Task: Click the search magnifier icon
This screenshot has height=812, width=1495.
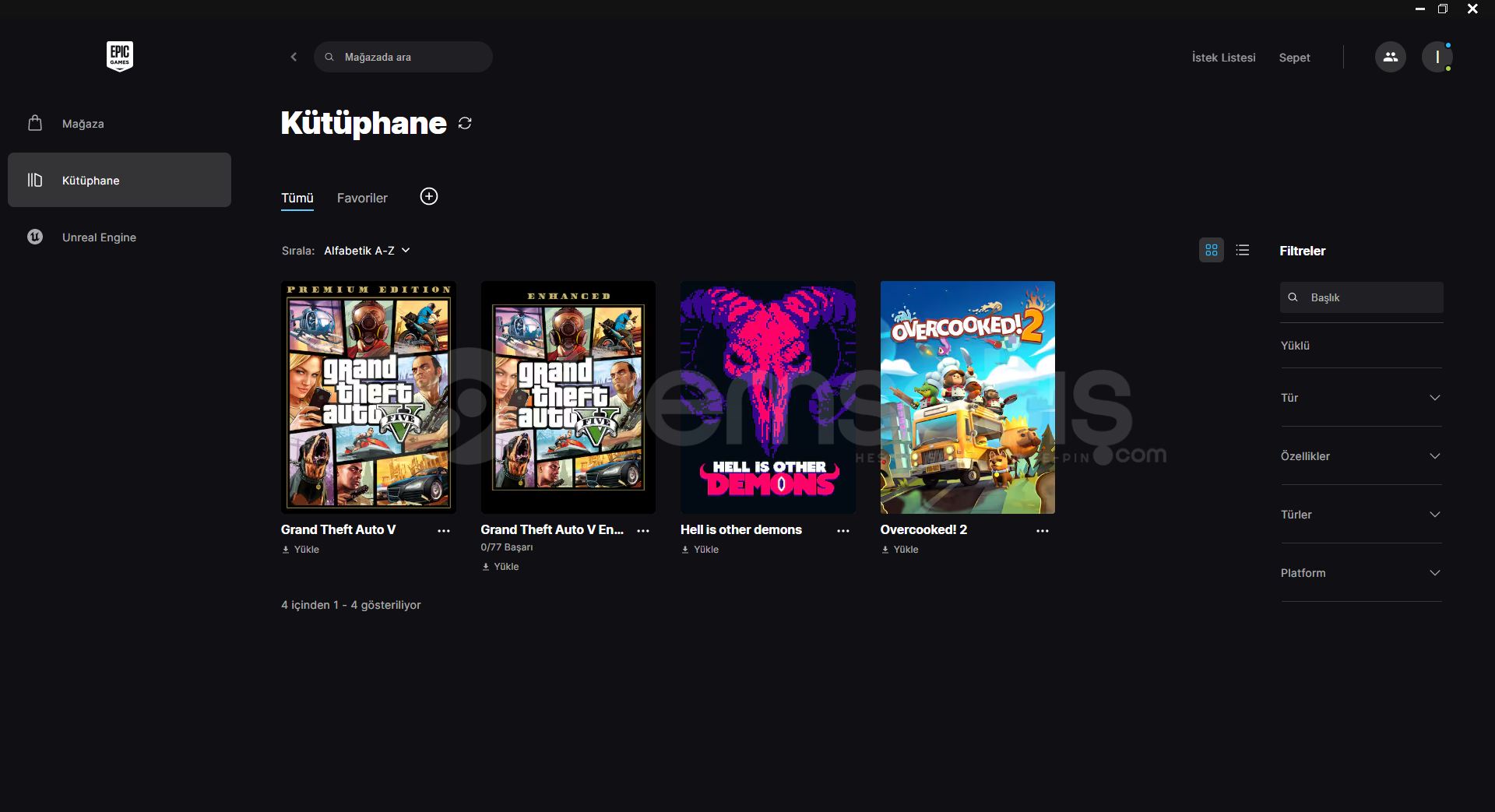Action: pos(329,57)
